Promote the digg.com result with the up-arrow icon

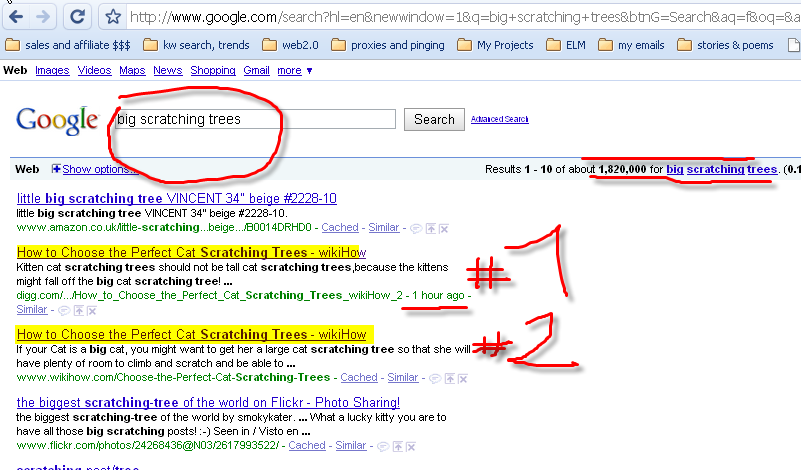[78, 310]
